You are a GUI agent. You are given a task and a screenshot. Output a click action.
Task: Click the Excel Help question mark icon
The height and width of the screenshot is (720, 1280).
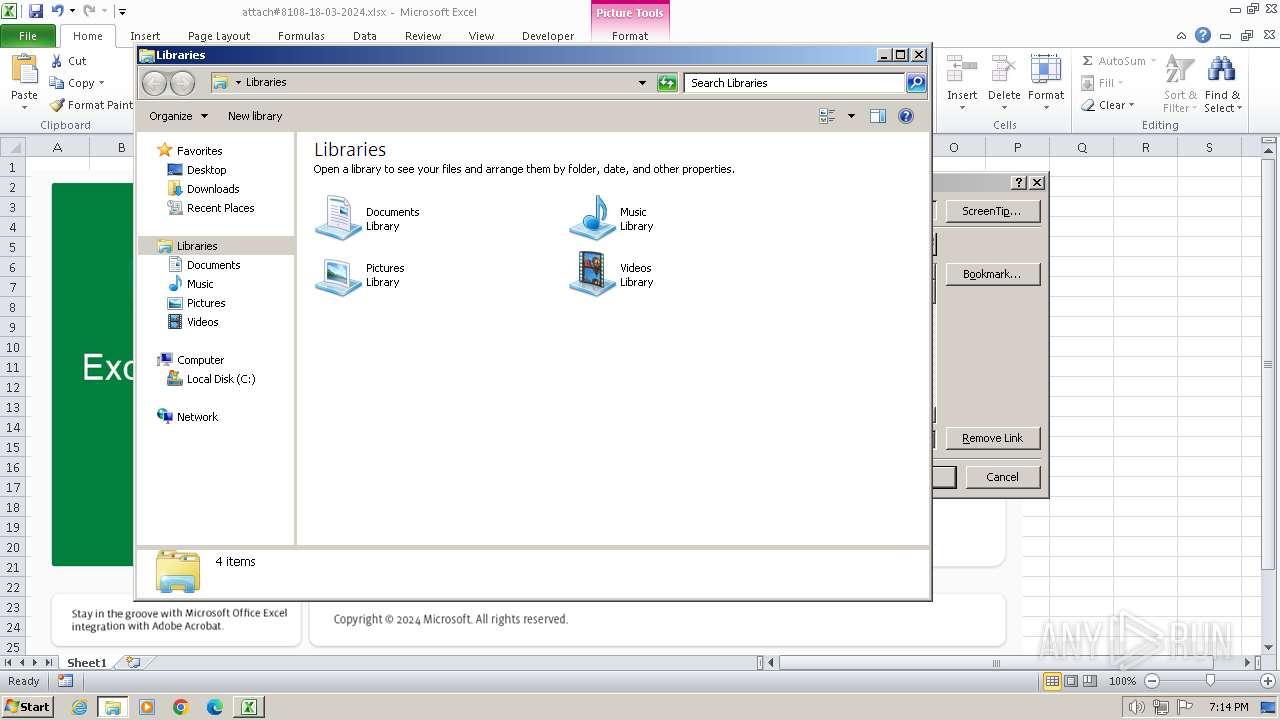[x=1203, y=35]
